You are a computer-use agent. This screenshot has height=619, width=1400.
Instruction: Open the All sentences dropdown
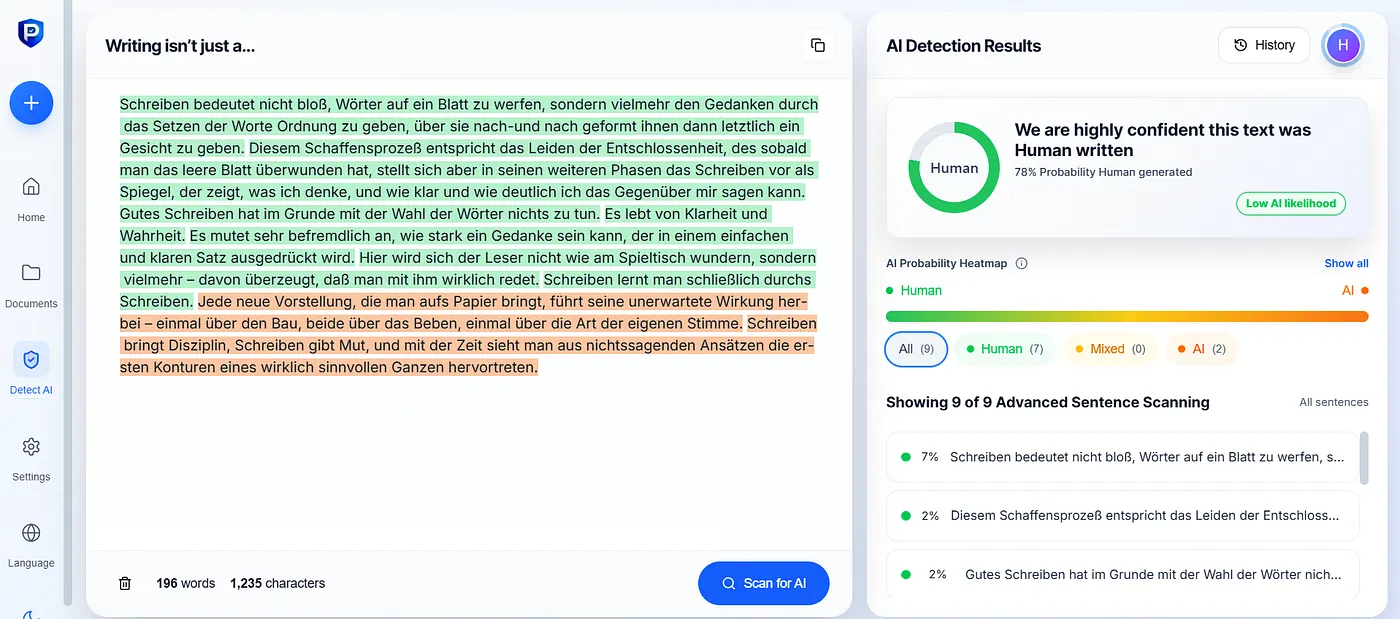click(x=1333, y=402)
